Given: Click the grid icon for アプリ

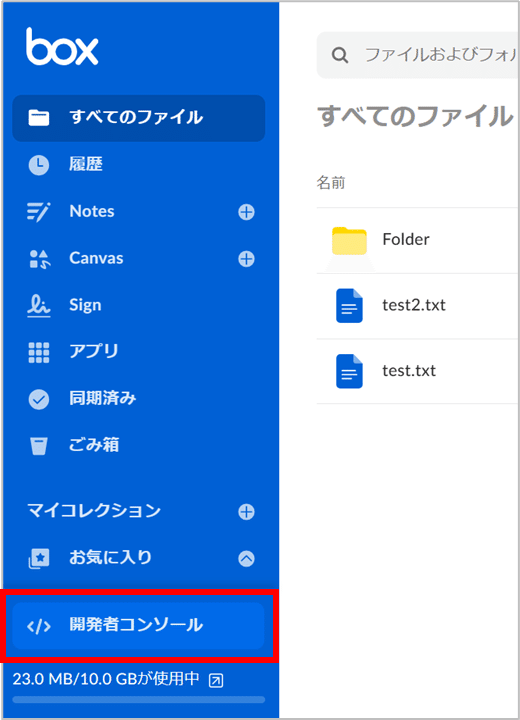Looking at the screenshot, I should [39, 353].
